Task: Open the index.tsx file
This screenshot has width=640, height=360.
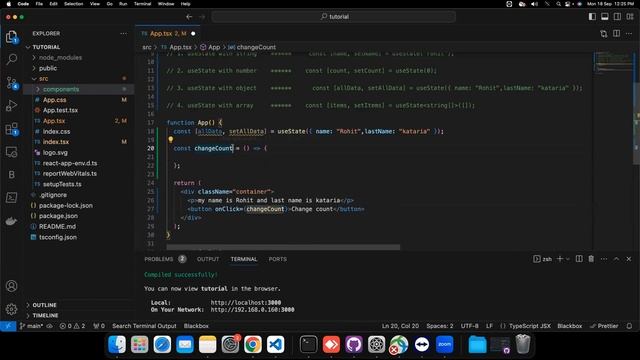Action: click(x=56, y=142)
